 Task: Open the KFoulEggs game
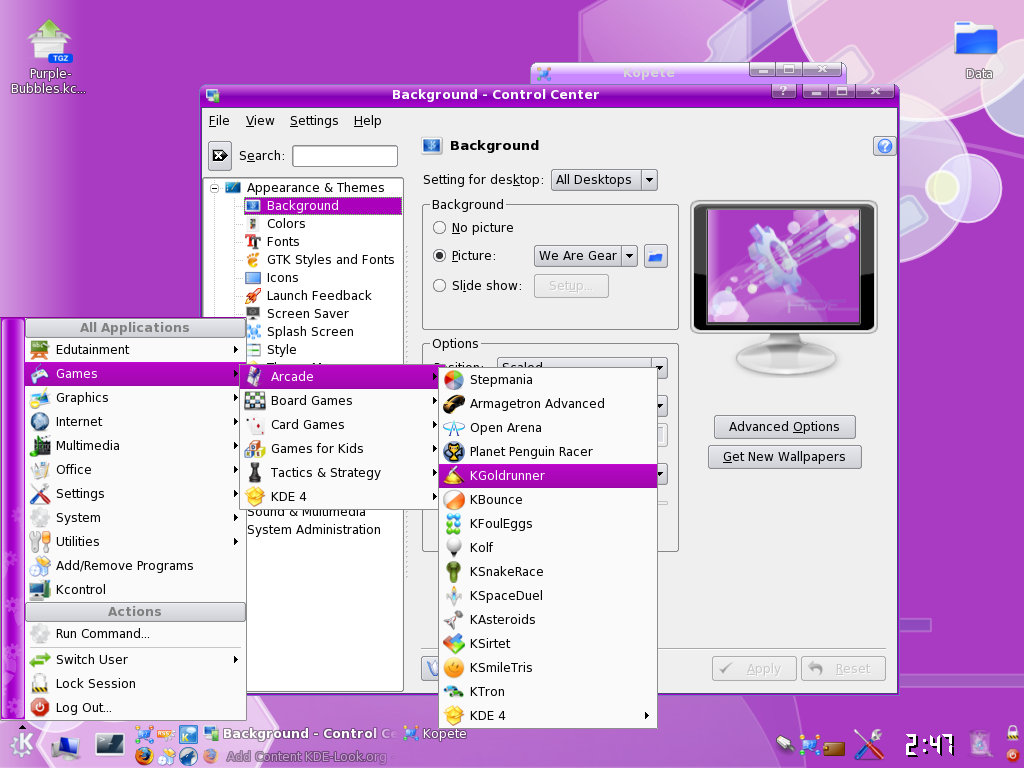pos(548,524)
